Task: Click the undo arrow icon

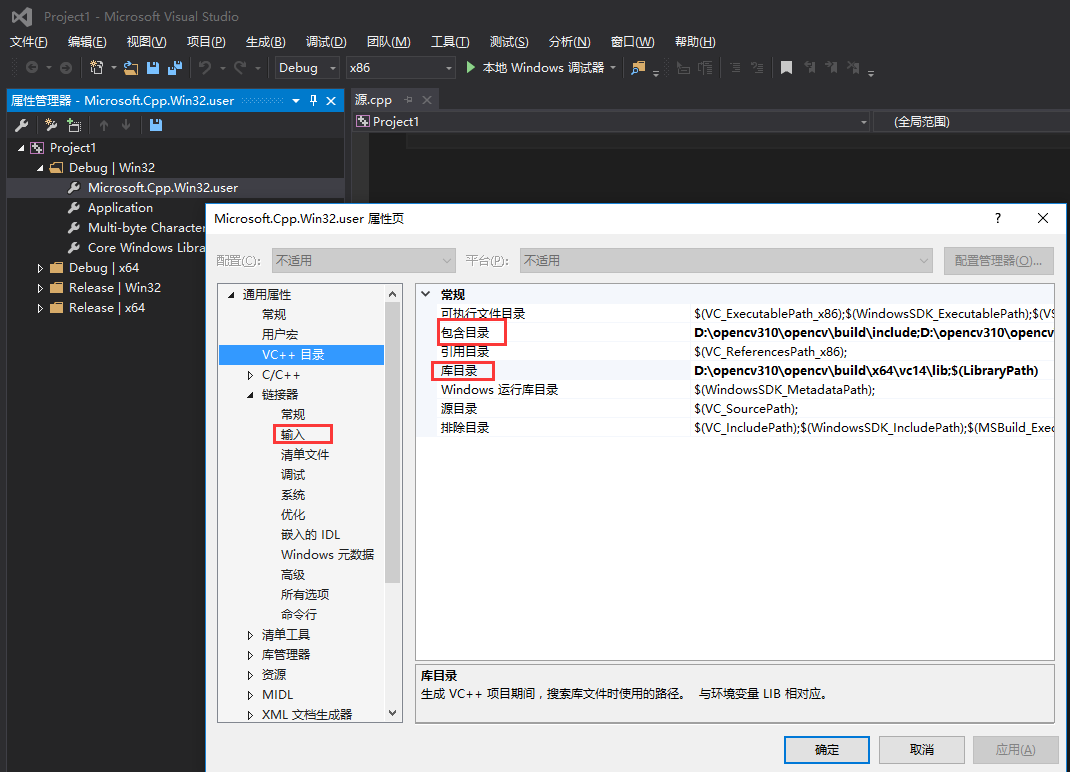Action: point(205,68)
